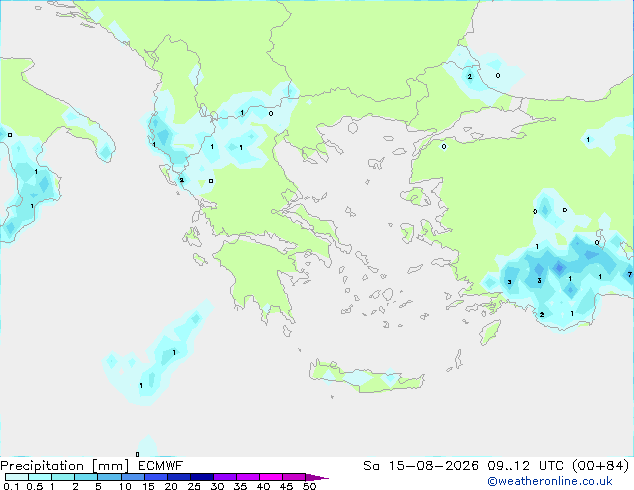Click the '10' legend label
This screenshot has height=490, width=634.
125,486
